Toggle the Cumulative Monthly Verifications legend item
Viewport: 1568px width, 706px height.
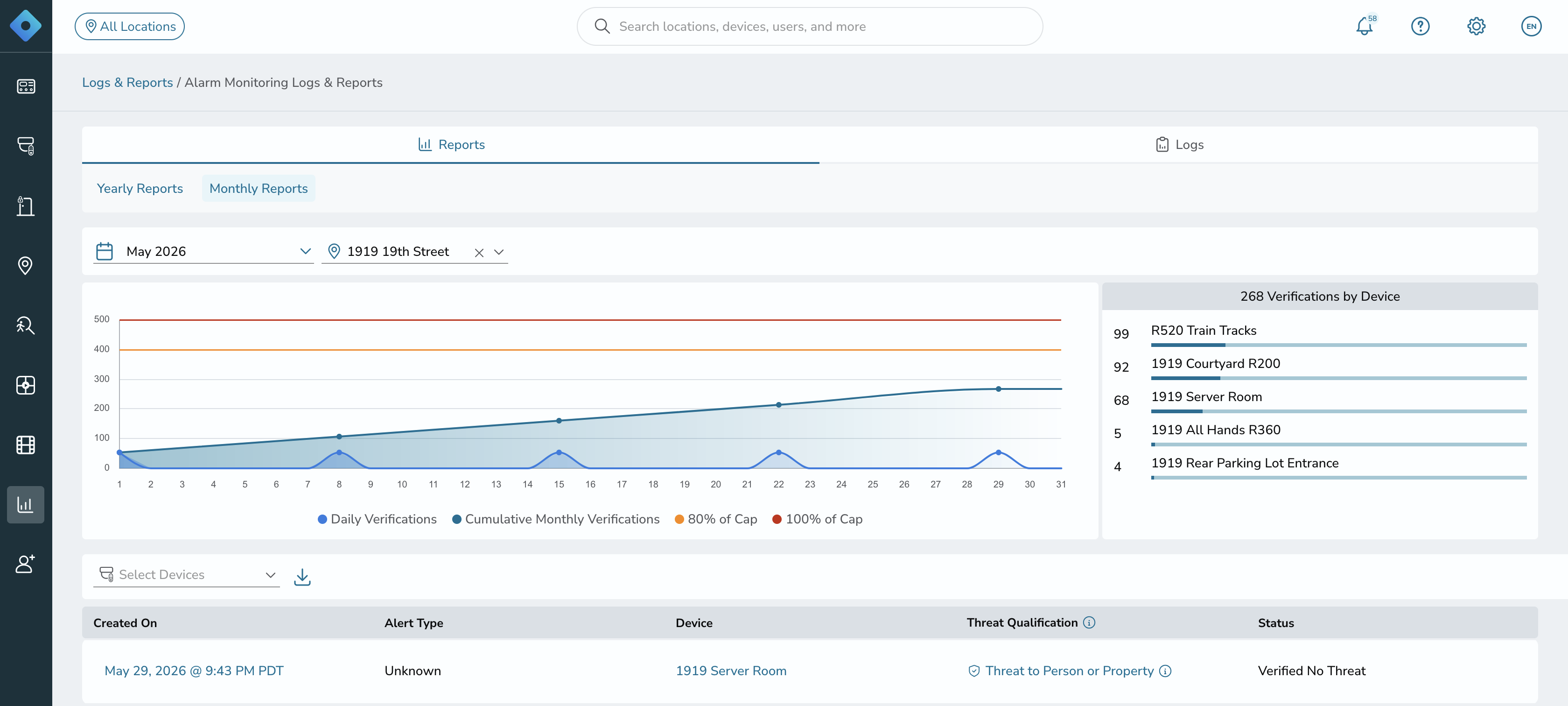pos(556,519)
